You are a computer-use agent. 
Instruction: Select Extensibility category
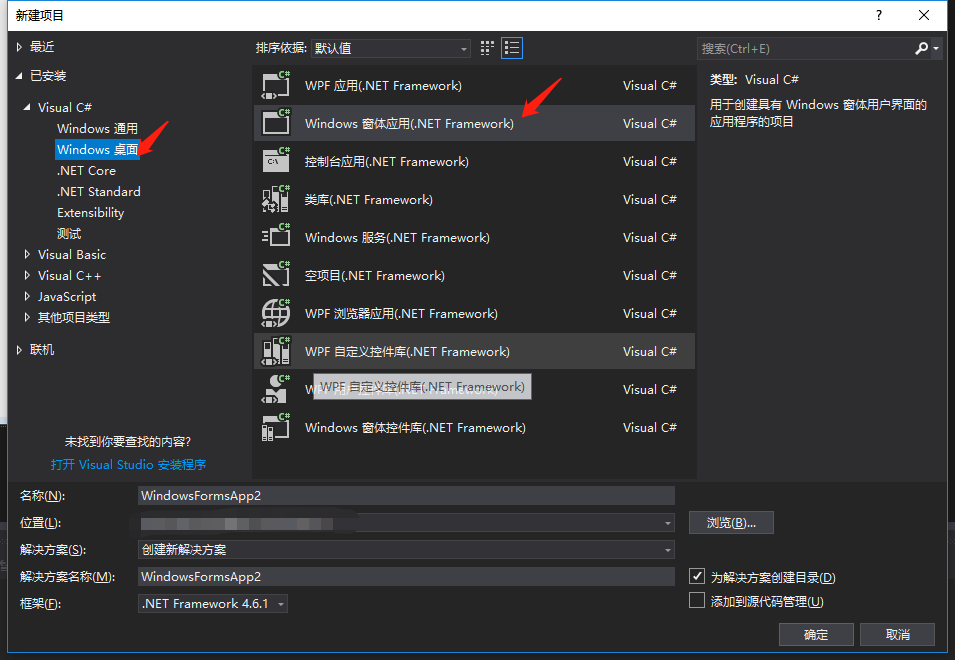click(x=91, y=212)
